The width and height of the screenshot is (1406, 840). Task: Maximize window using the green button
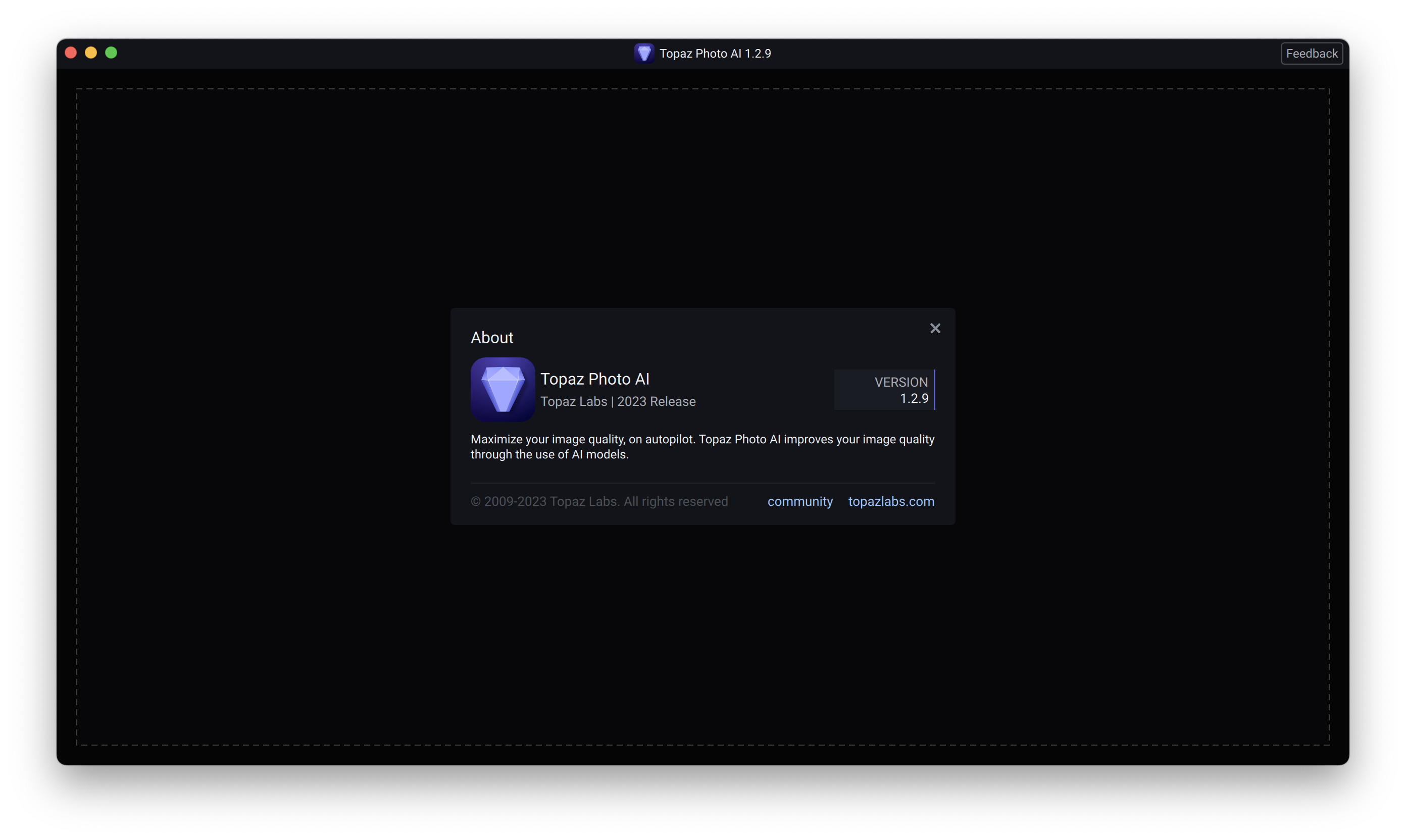pos(112,52)
